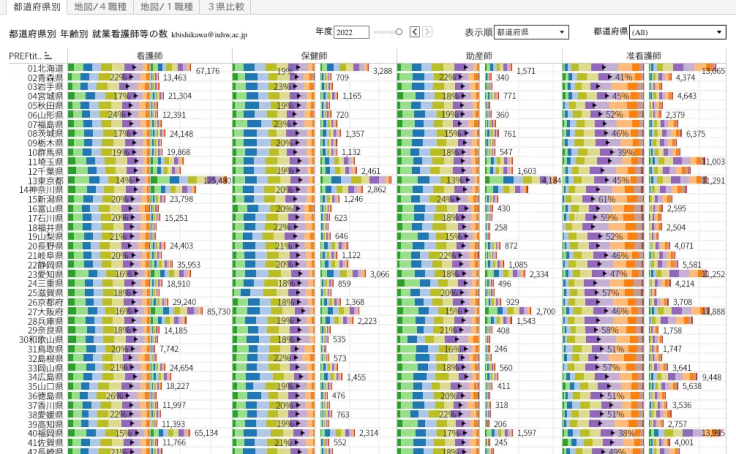Select the 13東京都 row label
Image resolution: width=736 pixels, height=454 pixels.
pos(45,180)
